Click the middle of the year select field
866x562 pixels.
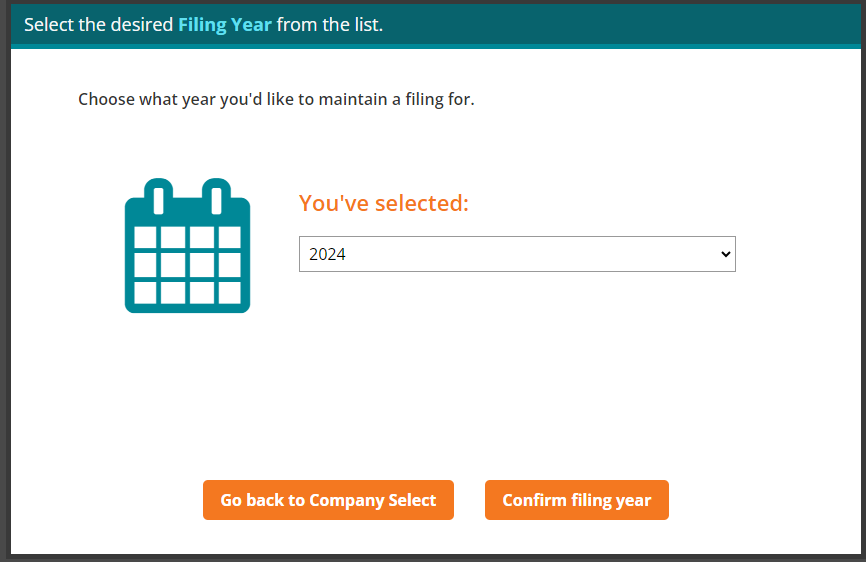[x=517, y=254]
